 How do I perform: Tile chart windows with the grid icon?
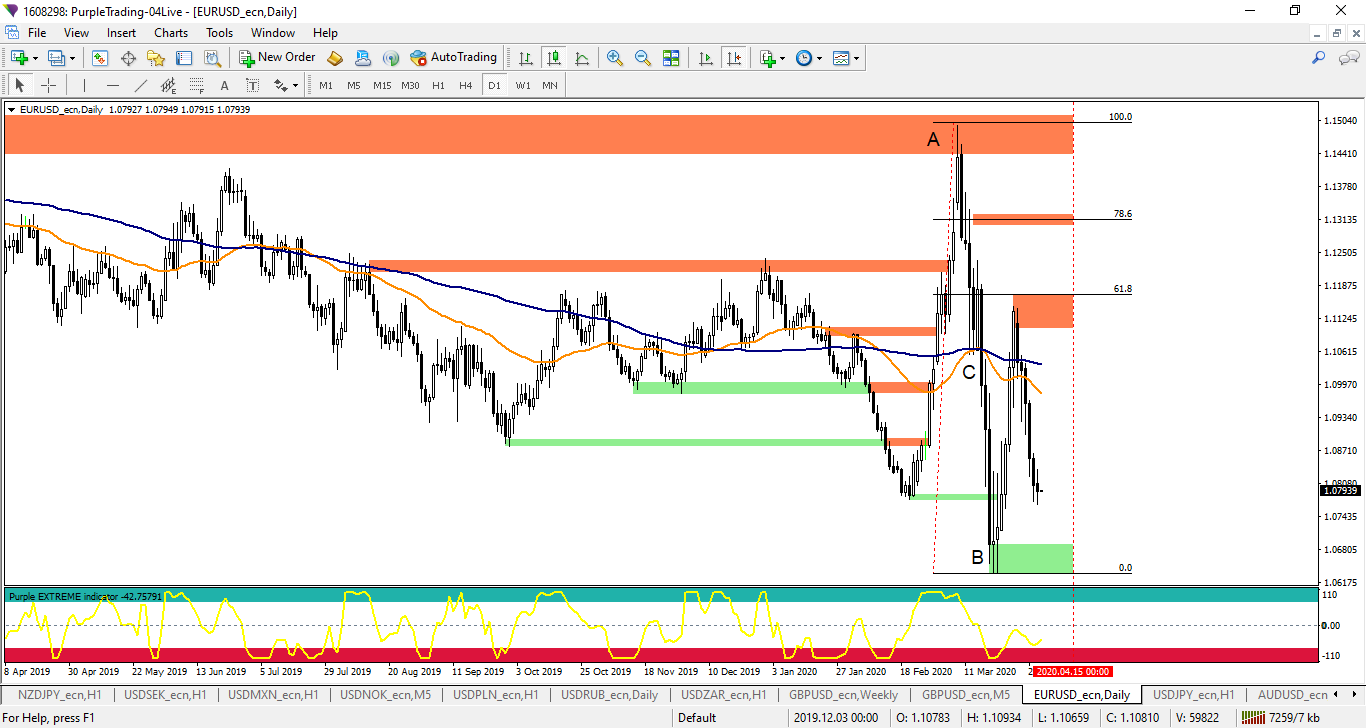coord(671,58)
